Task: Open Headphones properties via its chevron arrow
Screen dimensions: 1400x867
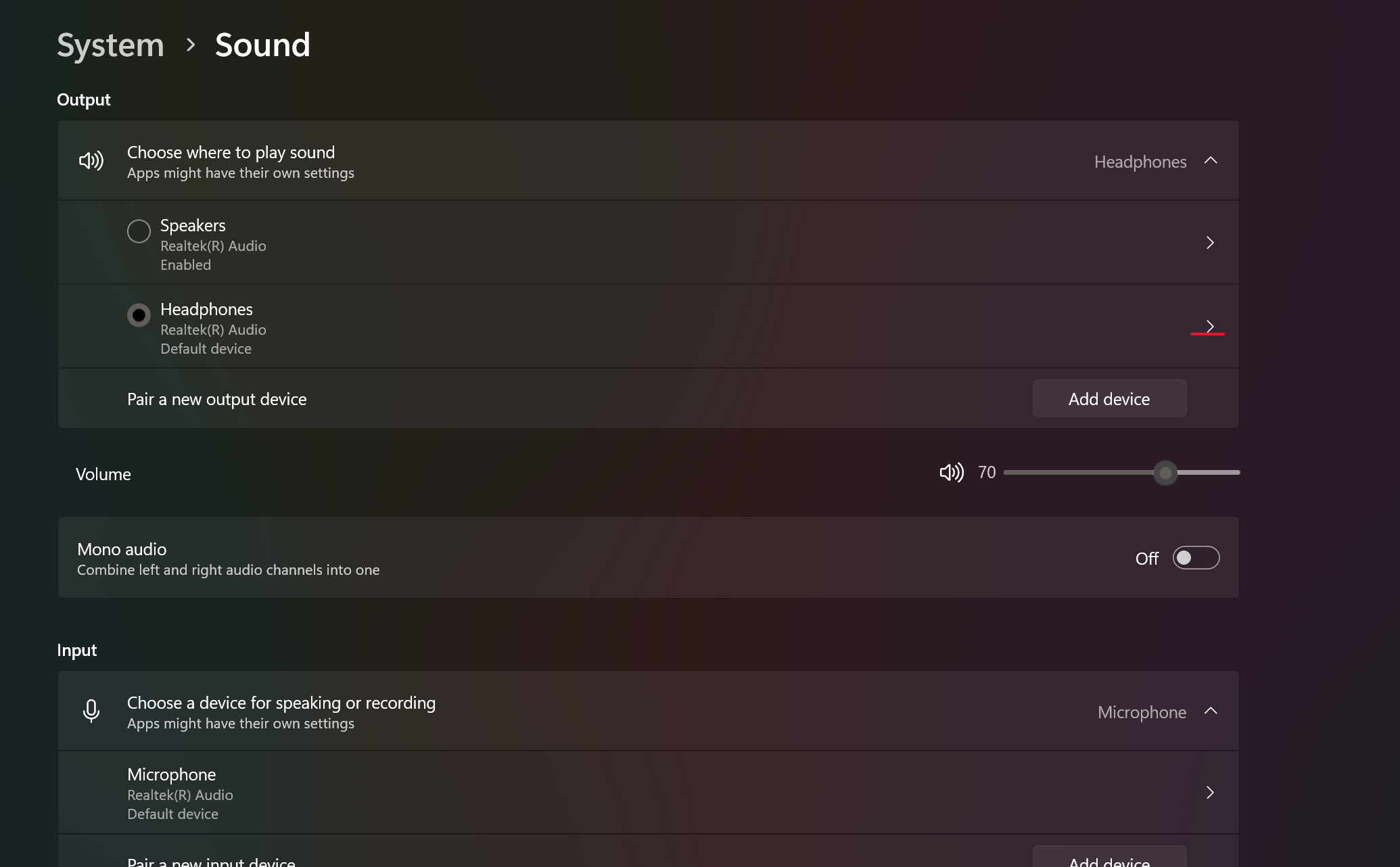Action: coord(1210,327)
